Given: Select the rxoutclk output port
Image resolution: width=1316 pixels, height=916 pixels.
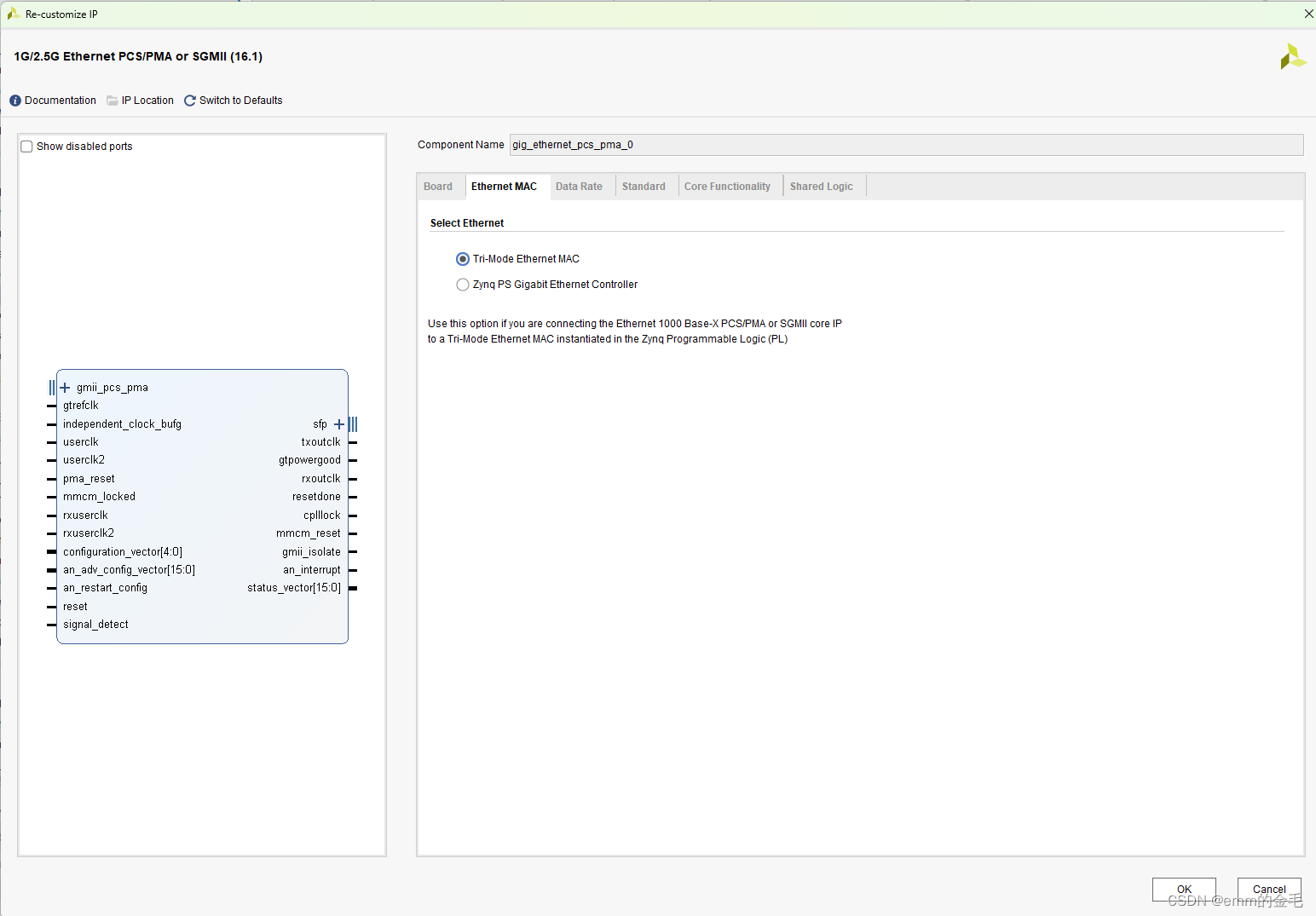Looking at the screenshot, I should [x=320, y=479].
